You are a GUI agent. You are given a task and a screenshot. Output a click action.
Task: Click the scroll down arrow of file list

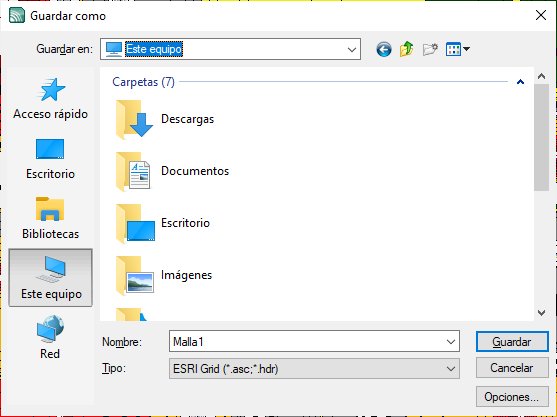coord(541,313)
